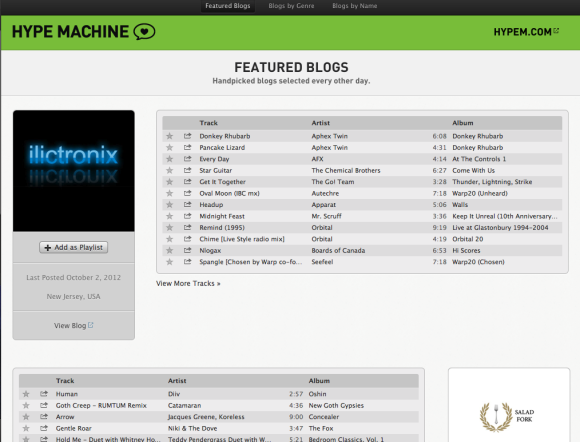
Task: Click share icon for Headup
Action: (188, 204)
